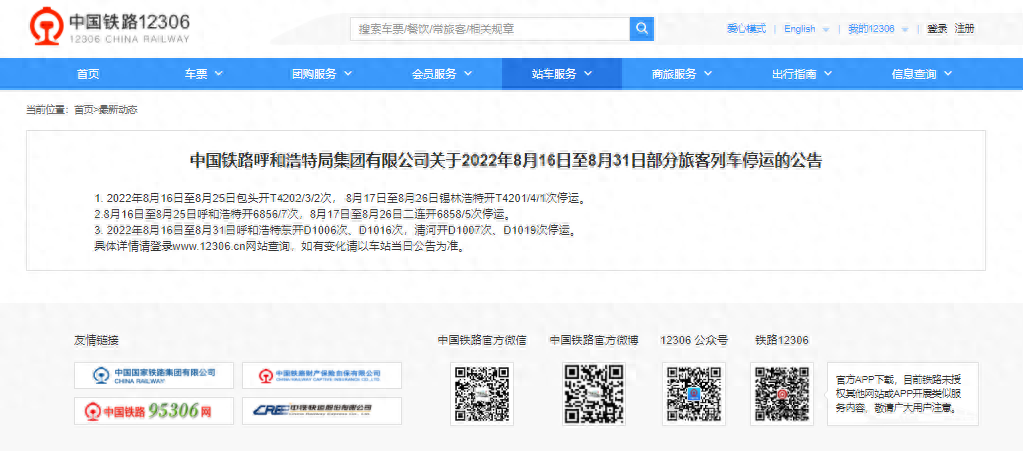
Task: Click the search input field
Action: (490, 29)
